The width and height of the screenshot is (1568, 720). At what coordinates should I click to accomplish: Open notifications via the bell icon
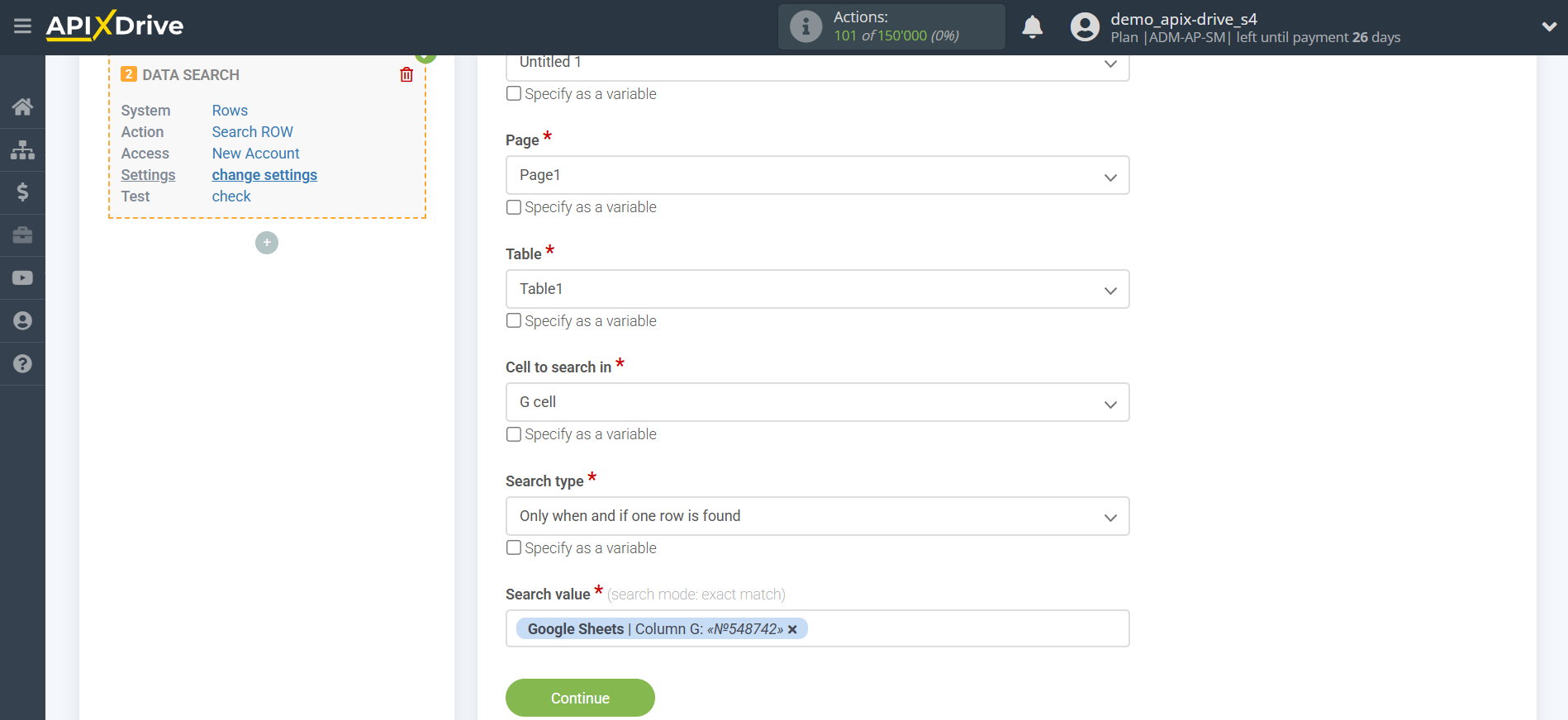click(x=1032, y=26)
